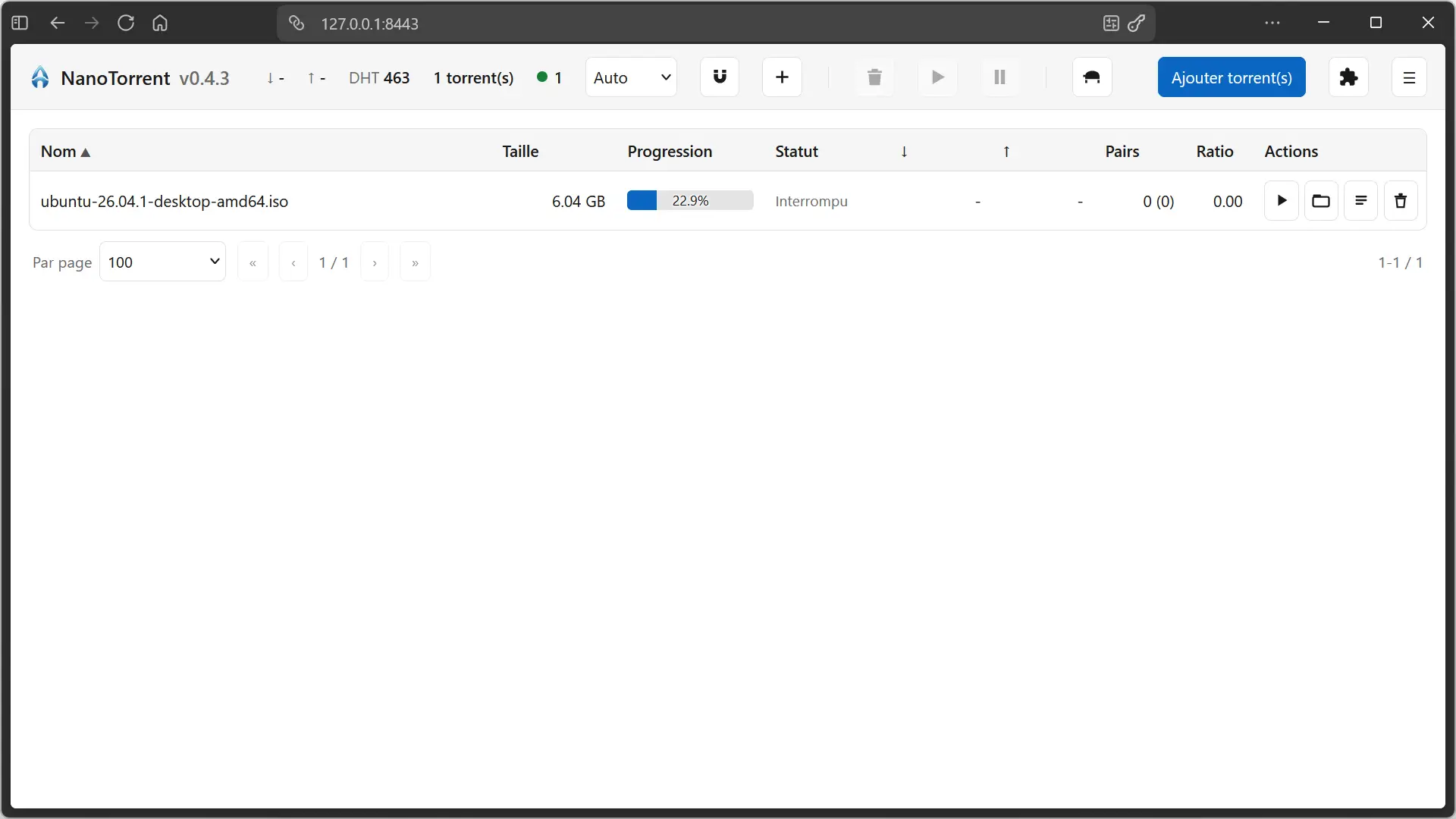Sort by the Progression column header
1456x819 pixels.
click(670, 152)
